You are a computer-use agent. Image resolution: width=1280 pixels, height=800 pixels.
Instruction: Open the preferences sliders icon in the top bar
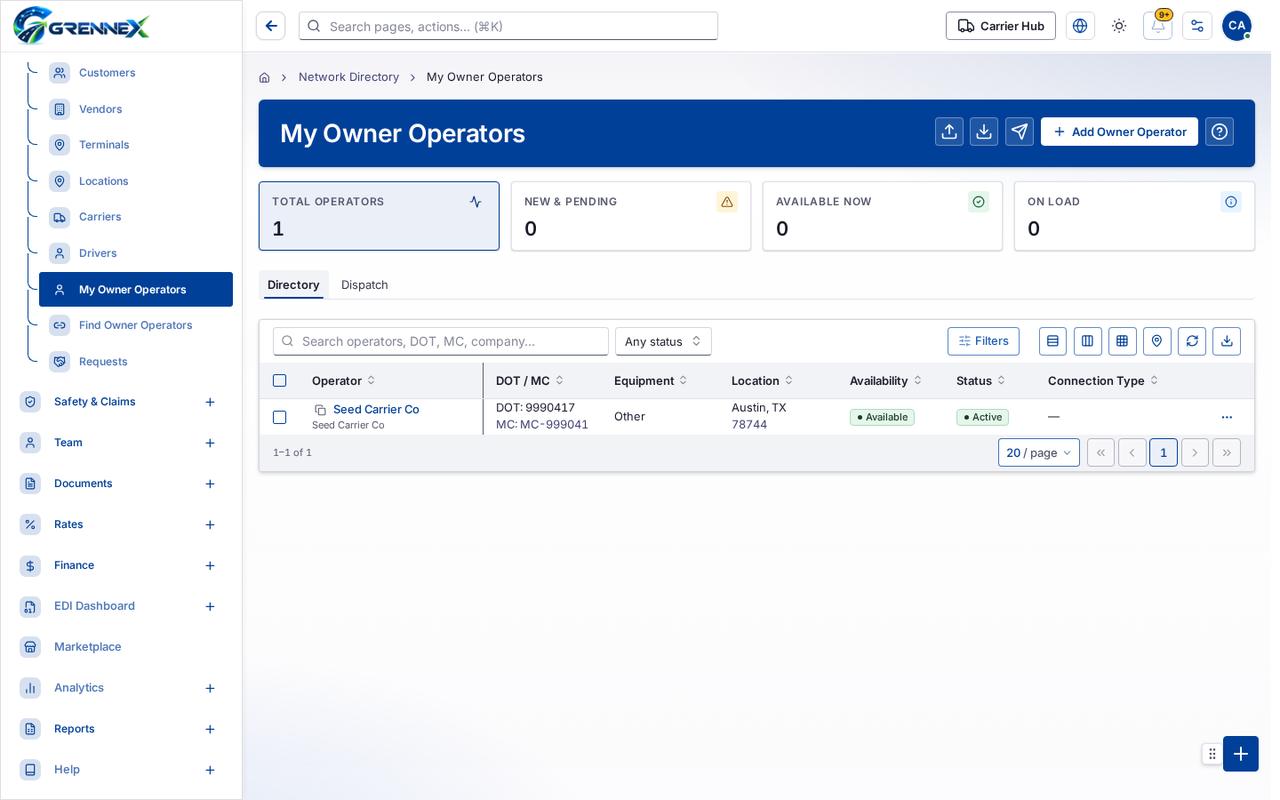1197,26
